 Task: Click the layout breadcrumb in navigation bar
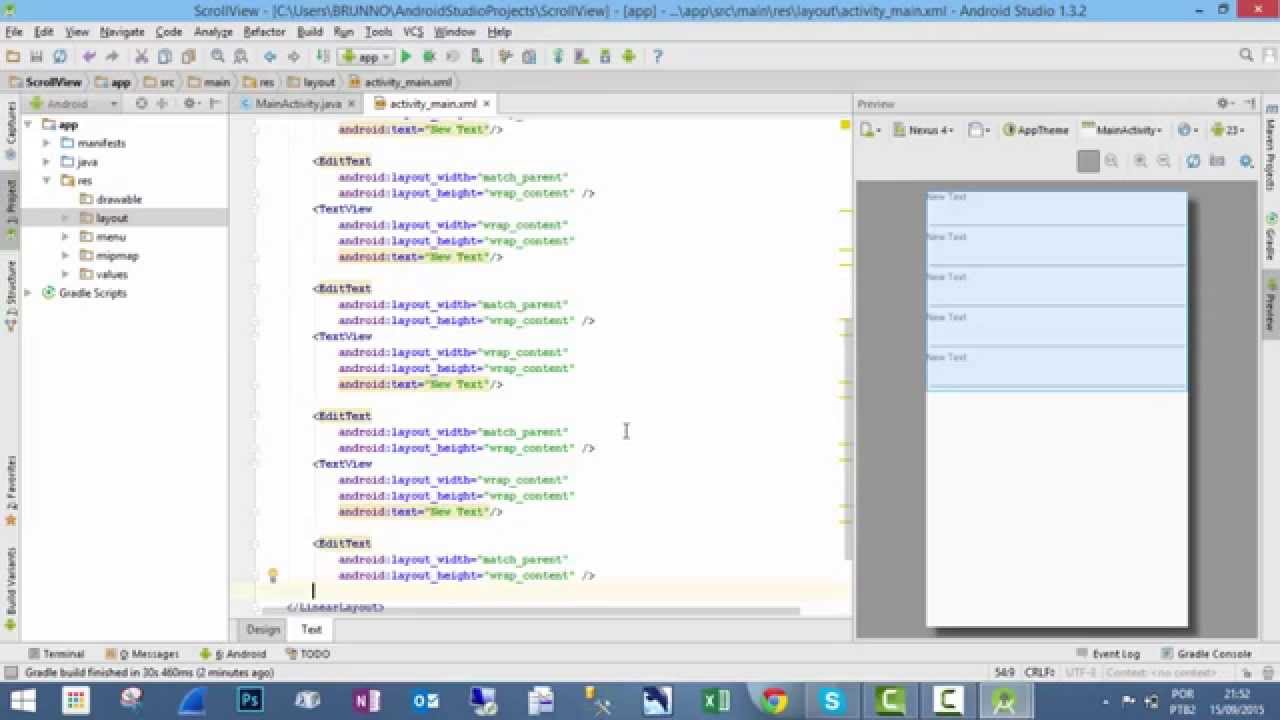312,82
